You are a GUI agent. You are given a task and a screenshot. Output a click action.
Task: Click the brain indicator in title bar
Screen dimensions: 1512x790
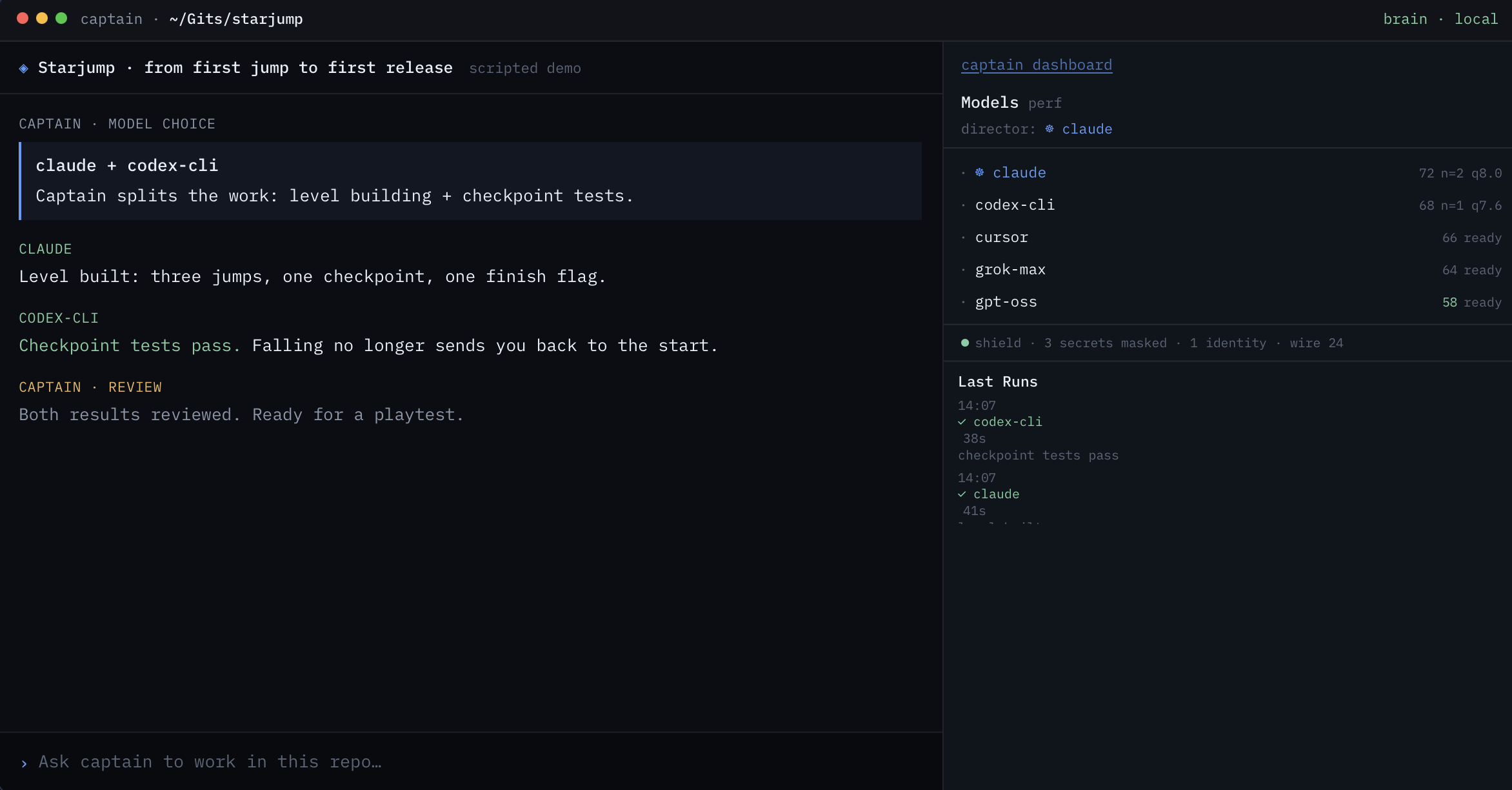pos(1405,19)
